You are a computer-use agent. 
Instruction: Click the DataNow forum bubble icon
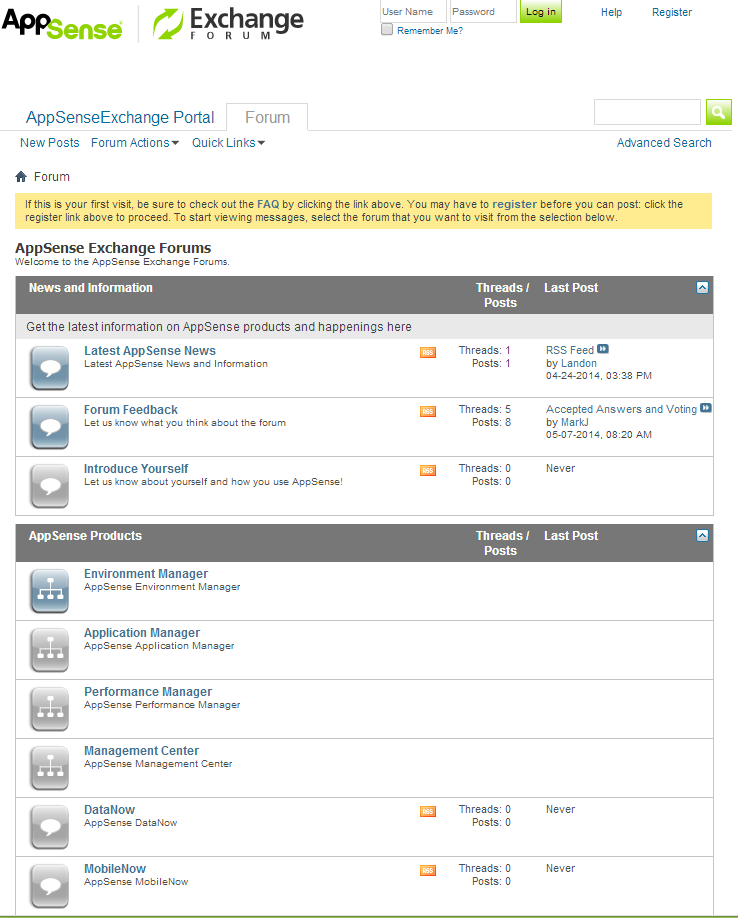(50, 828)
